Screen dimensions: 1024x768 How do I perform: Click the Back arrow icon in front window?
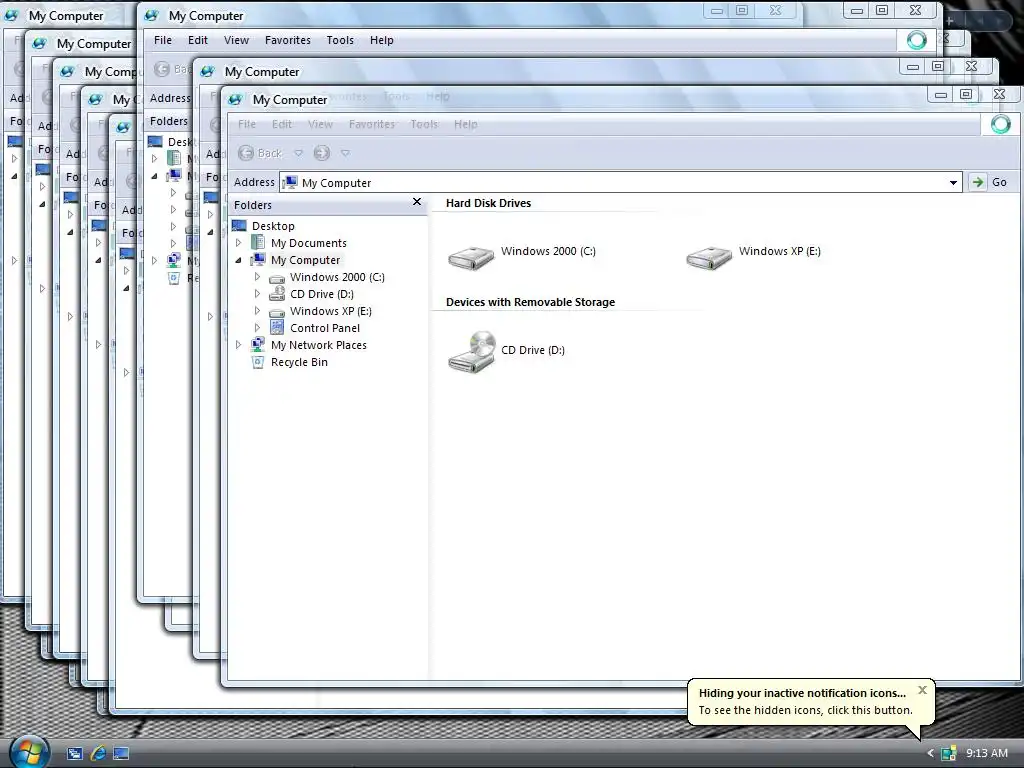[246, 153]
